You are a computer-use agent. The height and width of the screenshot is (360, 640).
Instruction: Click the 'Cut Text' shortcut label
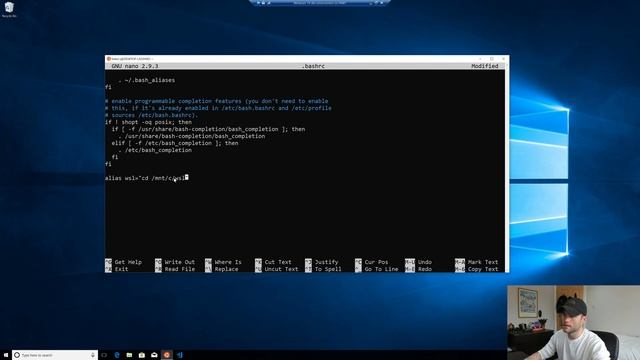coord(278,262)
